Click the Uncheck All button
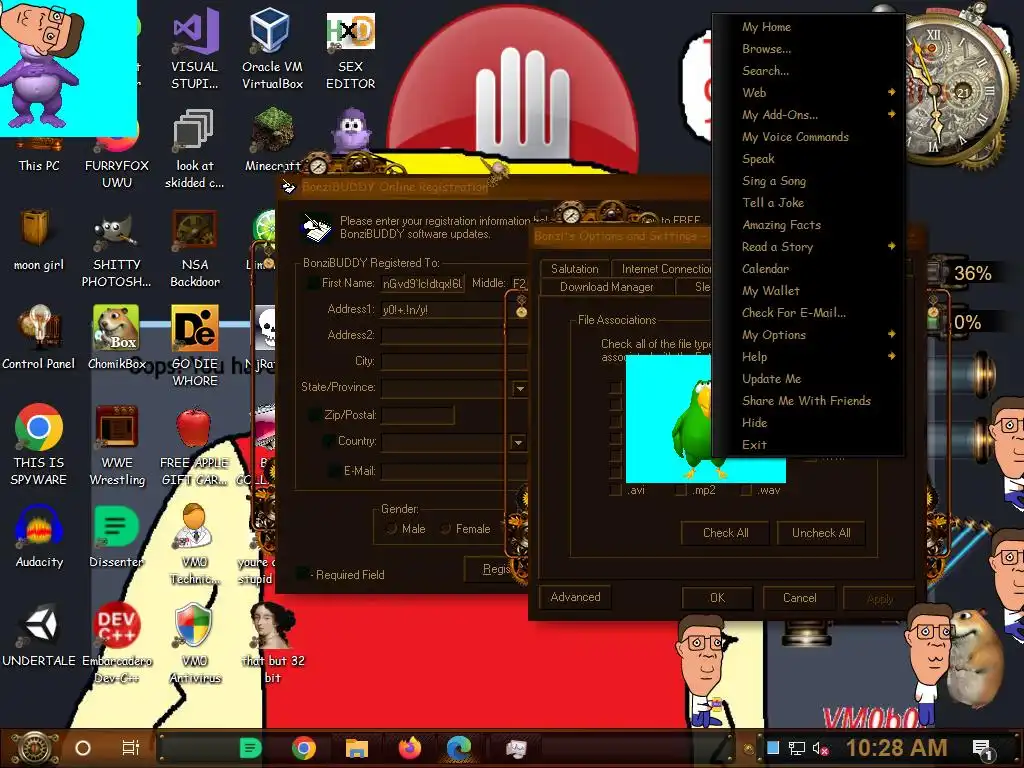Image resolution: width=1024 pixels, height=768 pixels. click(x=821, y=533)
